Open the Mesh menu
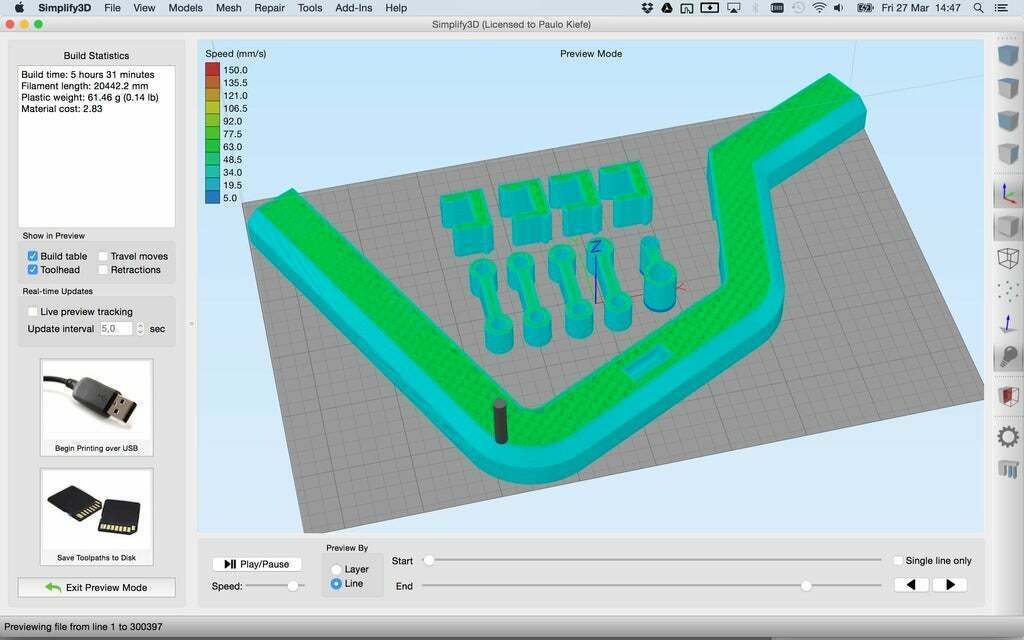The width and height of the screenshot is (1024, 640). 229,8
